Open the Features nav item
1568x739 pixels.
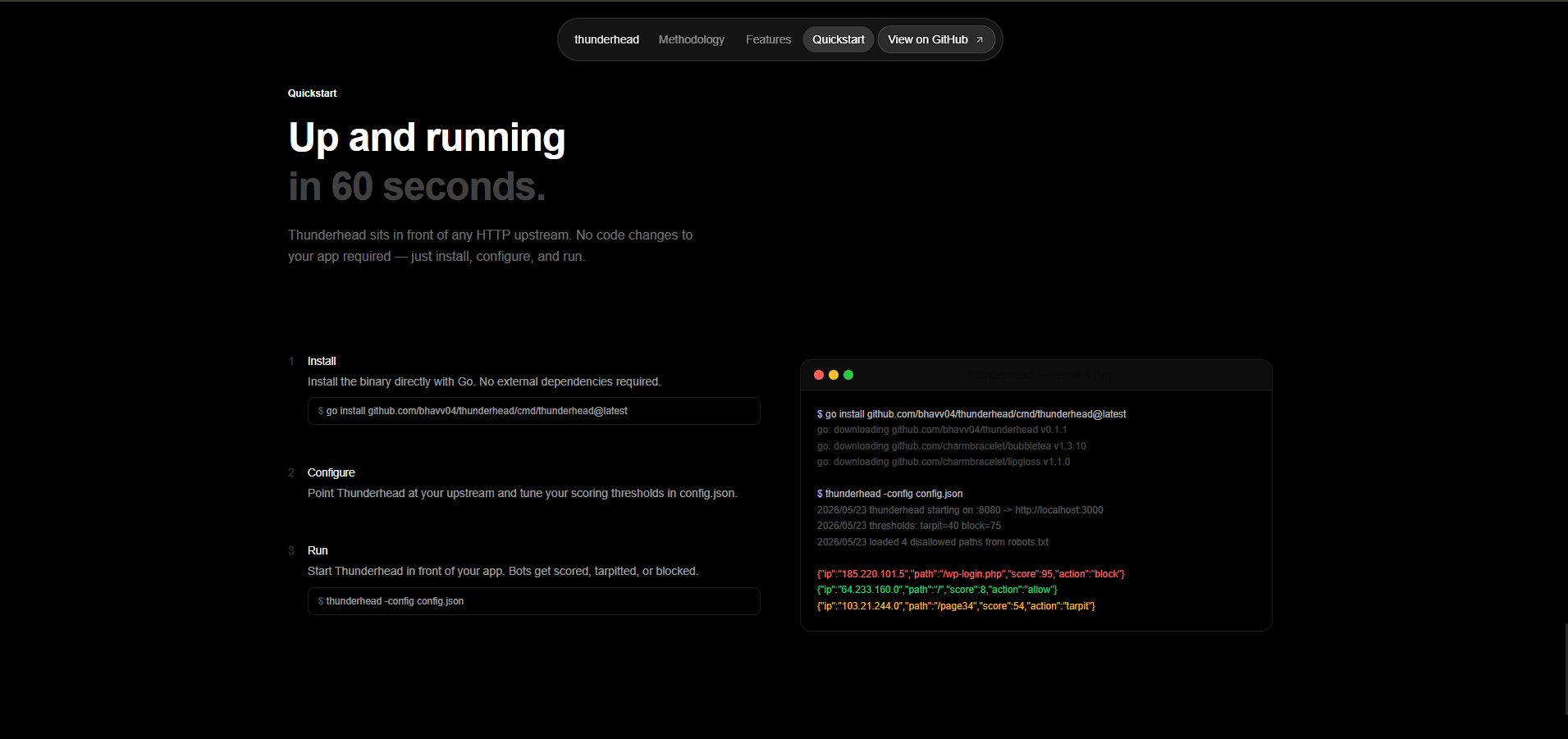pos(768,39)
